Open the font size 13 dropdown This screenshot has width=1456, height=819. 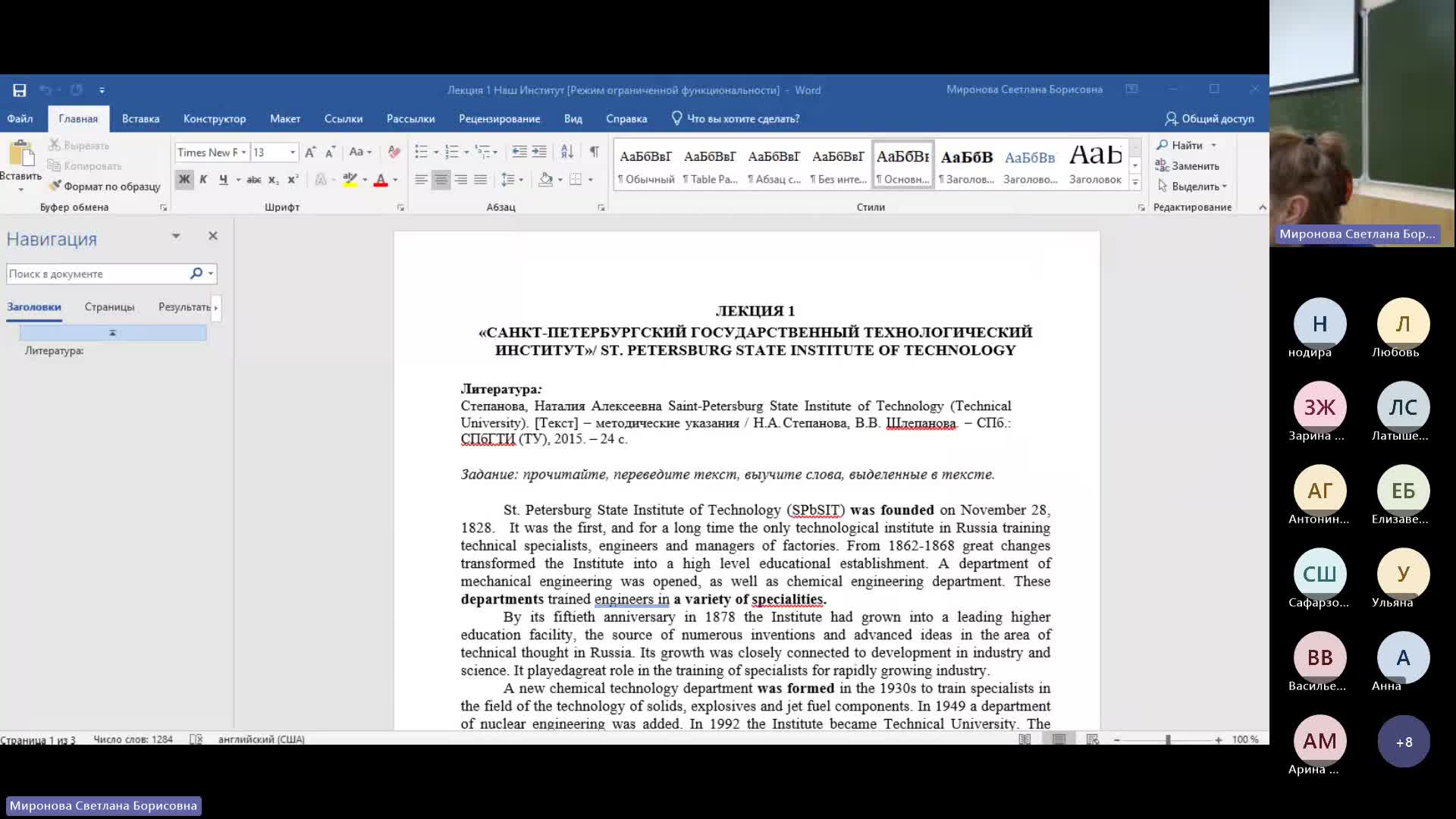point(293,152)
